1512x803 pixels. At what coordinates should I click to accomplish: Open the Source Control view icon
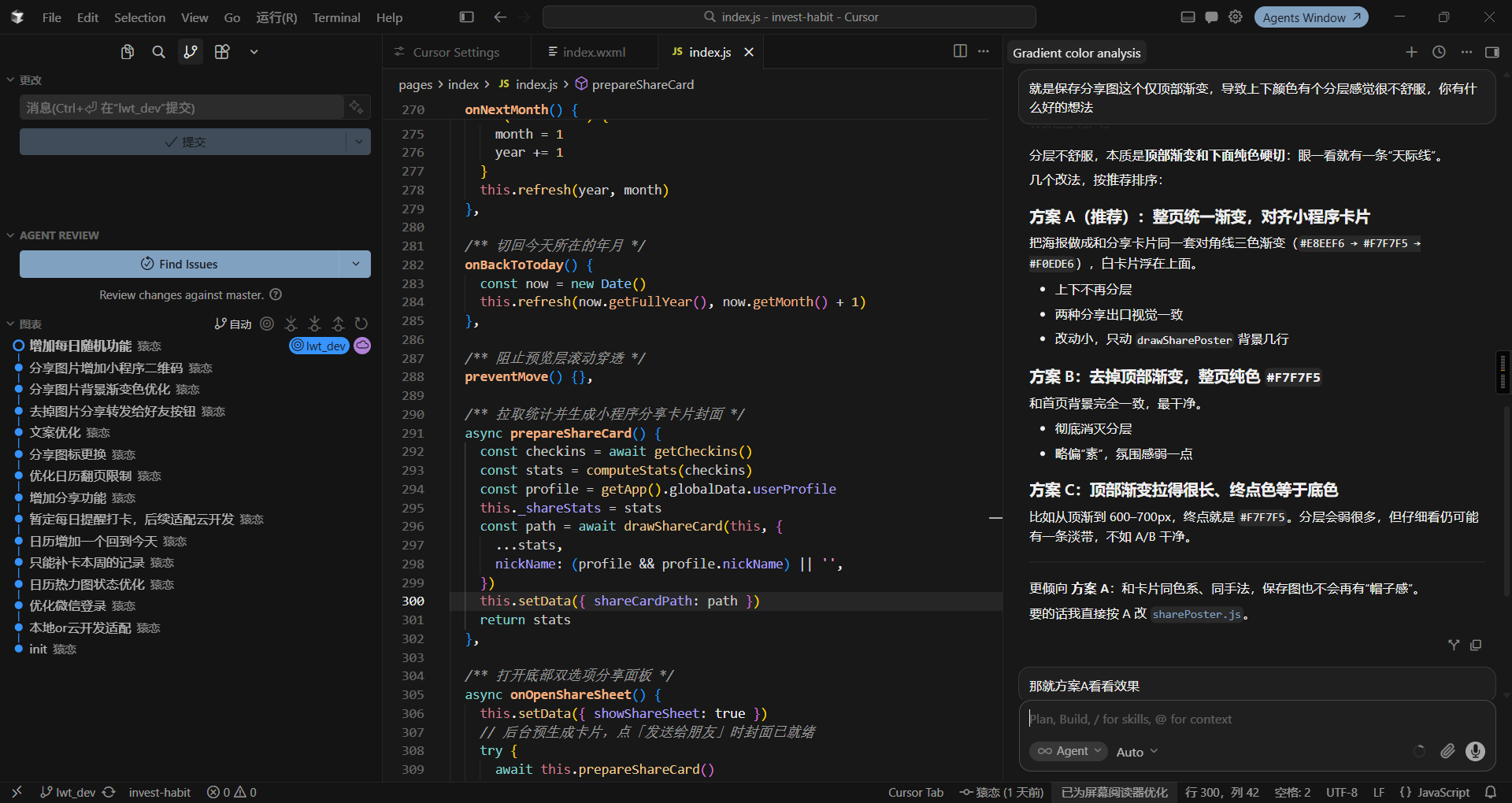(x=191, y=52)
